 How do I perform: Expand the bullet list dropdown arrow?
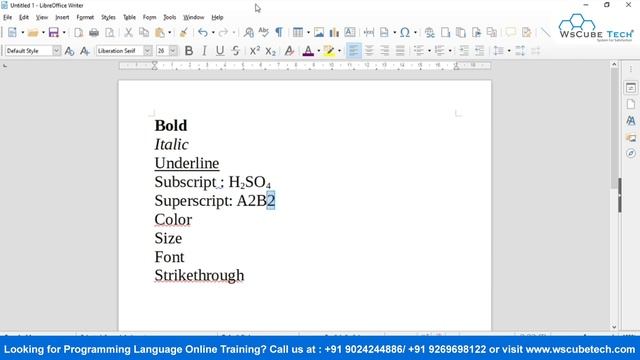click(429, 51)
